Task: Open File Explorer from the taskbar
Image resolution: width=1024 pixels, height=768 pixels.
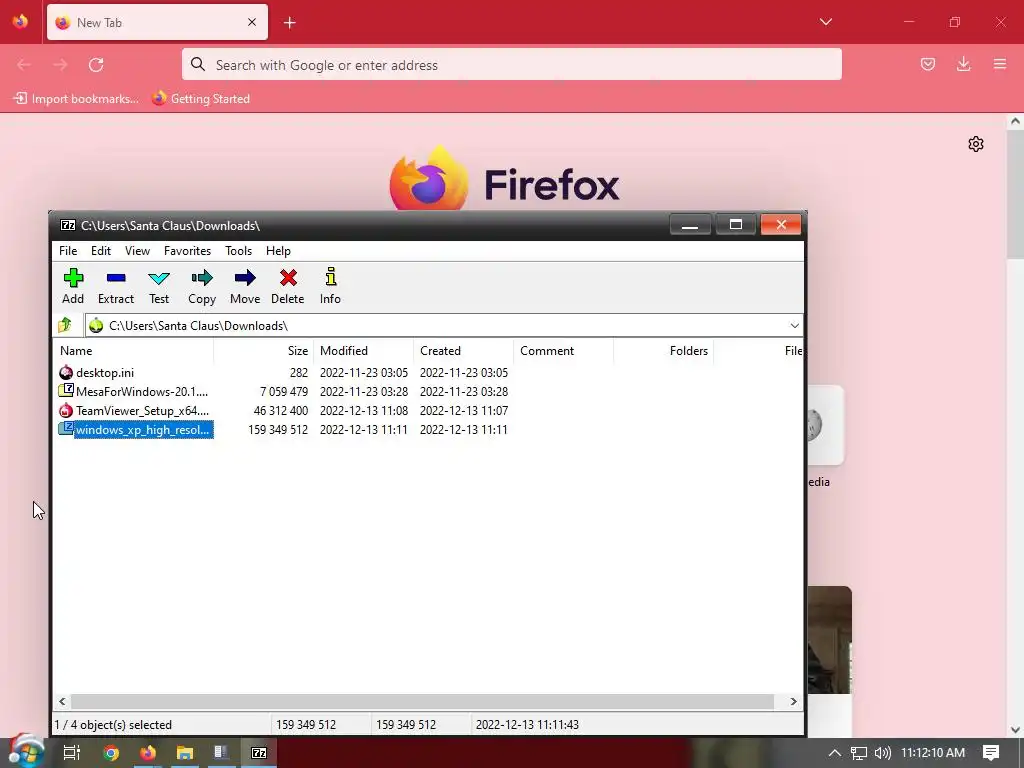Action: pyautogui.click(x=185, y=752)
